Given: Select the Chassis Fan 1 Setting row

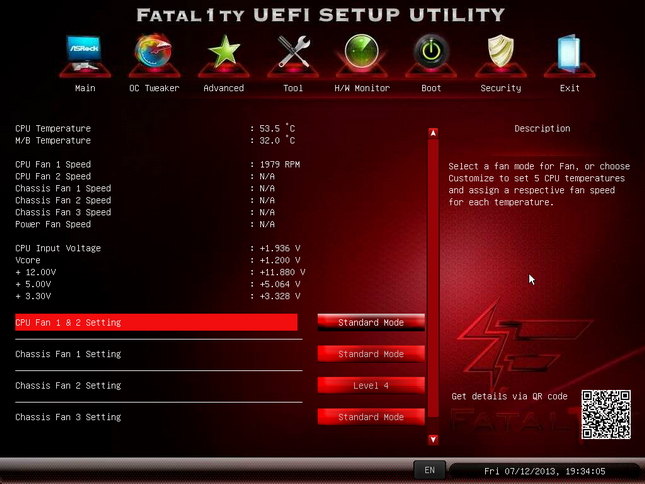Looking at the screenshot, I should tap(159, 354).
